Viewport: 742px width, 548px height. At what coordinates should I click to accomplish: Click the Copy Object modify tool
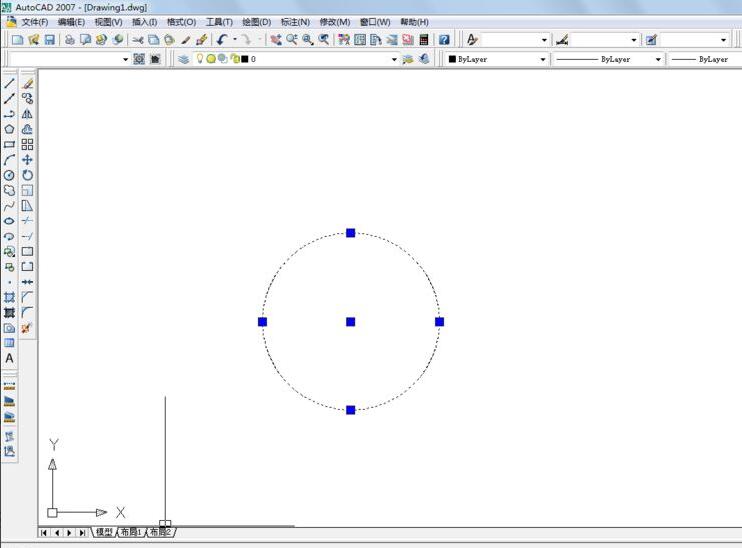tap(27, 99)
